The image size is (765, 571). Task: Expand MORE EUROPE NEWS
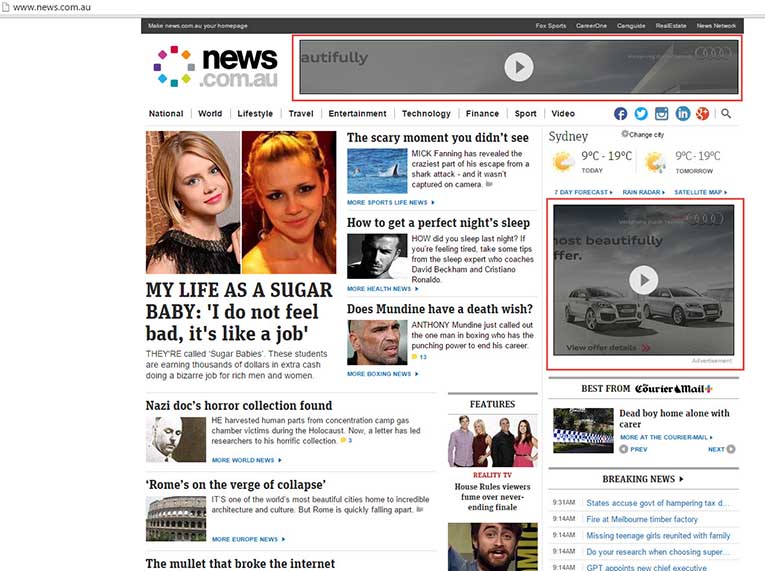point(248,539)
